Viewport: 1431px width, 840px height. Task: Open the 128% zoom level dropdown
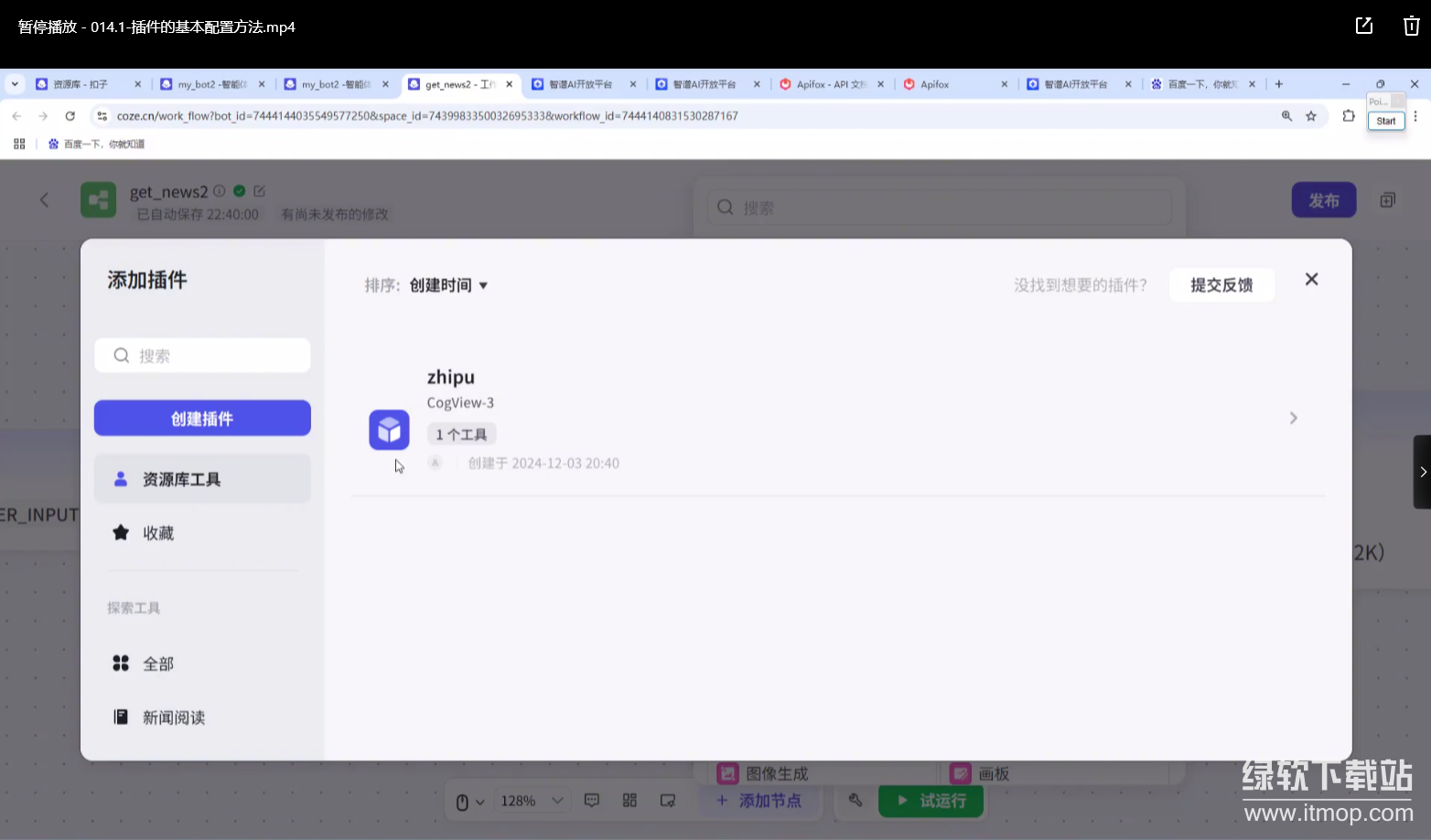tap(531, 800)
